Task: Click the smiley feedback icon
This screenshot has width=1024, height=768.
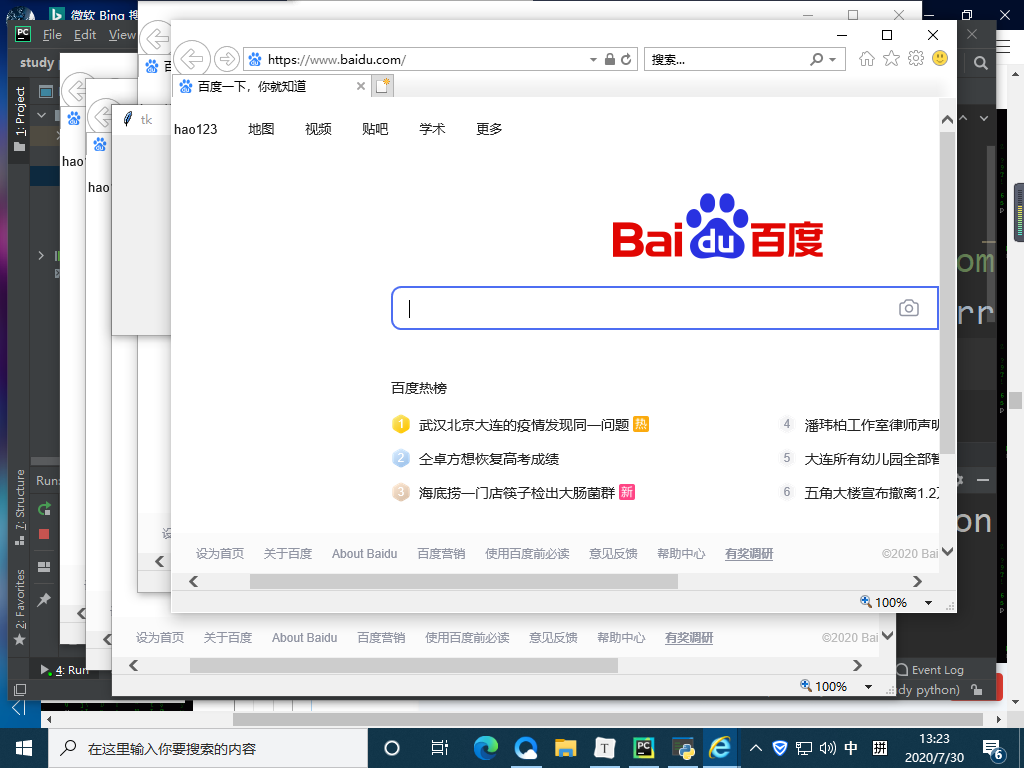Action: point(940,59)
